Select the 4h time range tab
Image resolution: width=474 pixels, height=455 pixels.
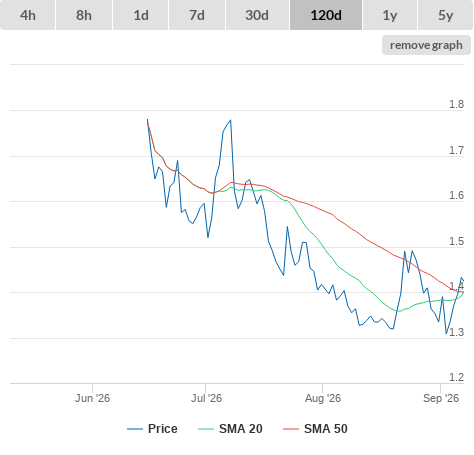pyautogui.click(x=28, y=15)
